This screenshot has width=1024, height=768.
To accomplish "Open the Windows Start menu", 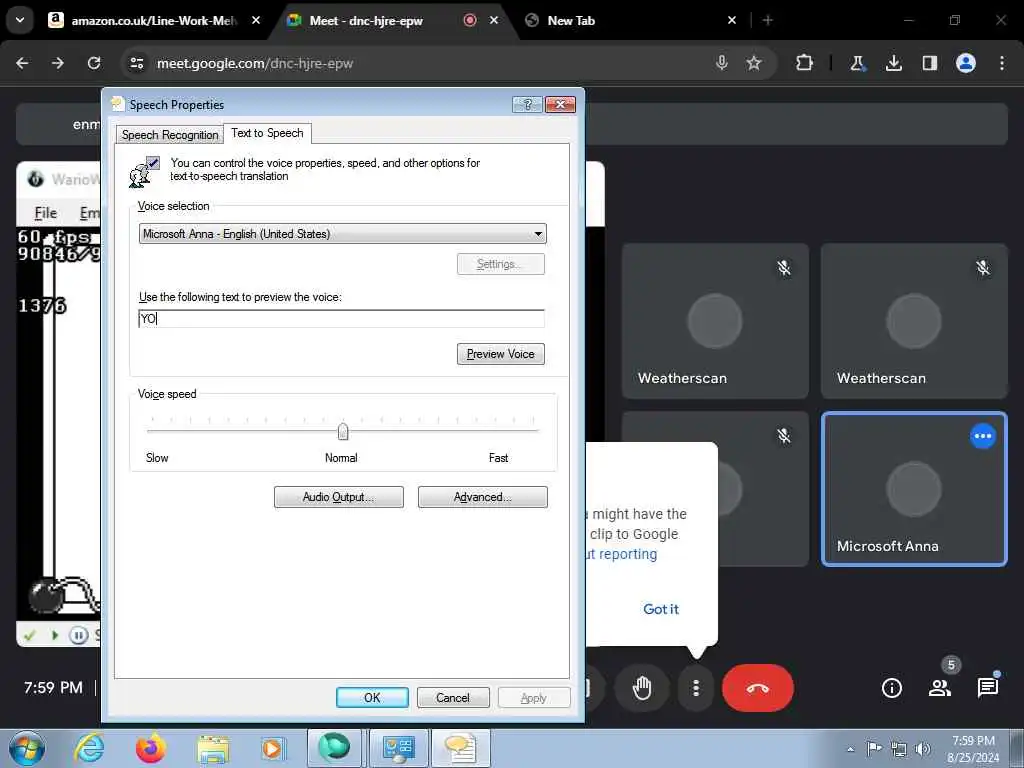I will click(x=27, y=748).
